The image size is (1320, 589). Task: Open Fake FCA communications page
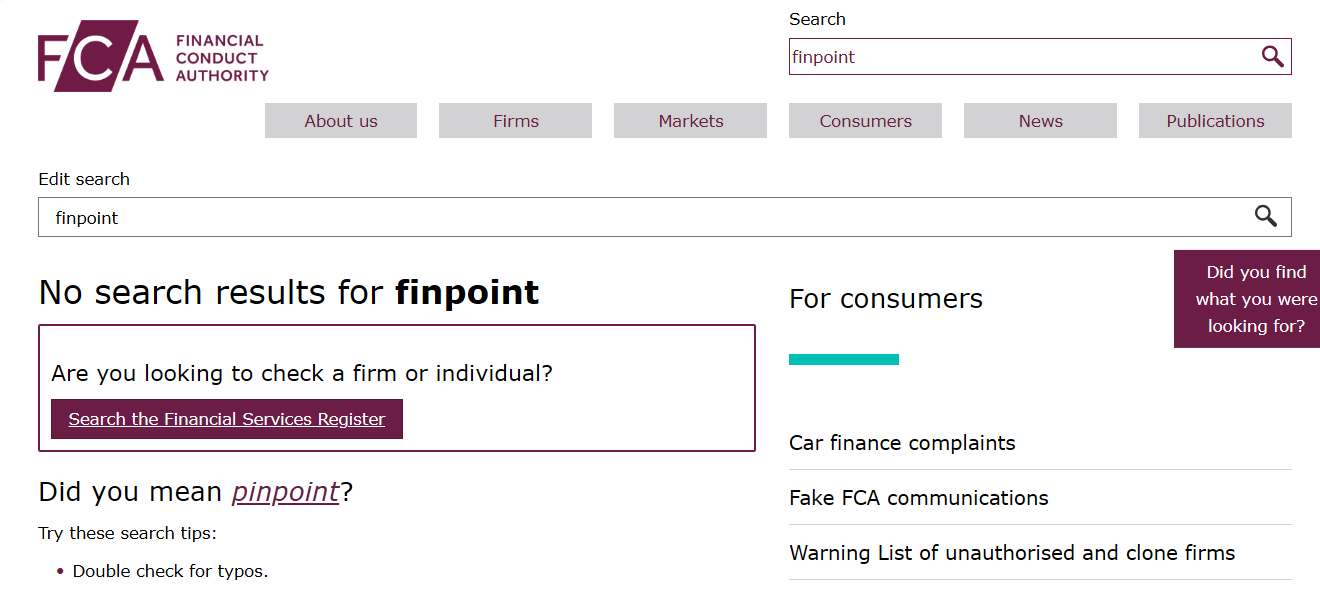(x=919, y=497)
